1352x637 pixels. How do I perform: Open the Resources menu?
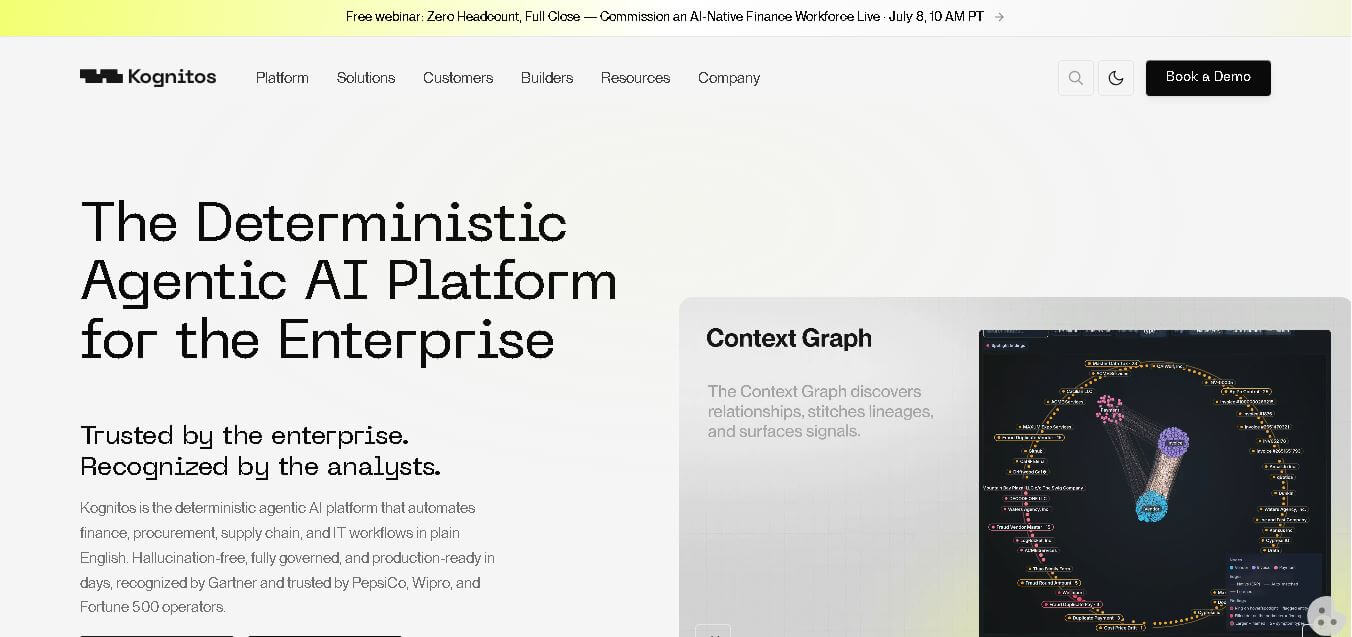pos(635,78)
